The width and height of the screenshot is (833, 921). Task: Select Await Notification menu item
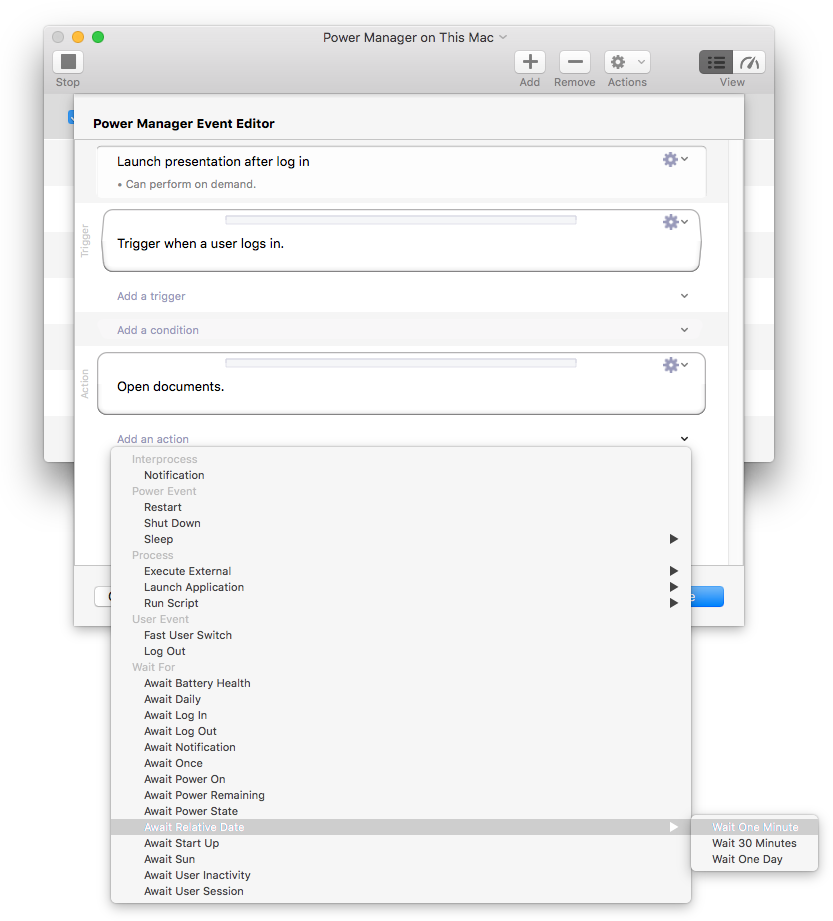point(401,747)
